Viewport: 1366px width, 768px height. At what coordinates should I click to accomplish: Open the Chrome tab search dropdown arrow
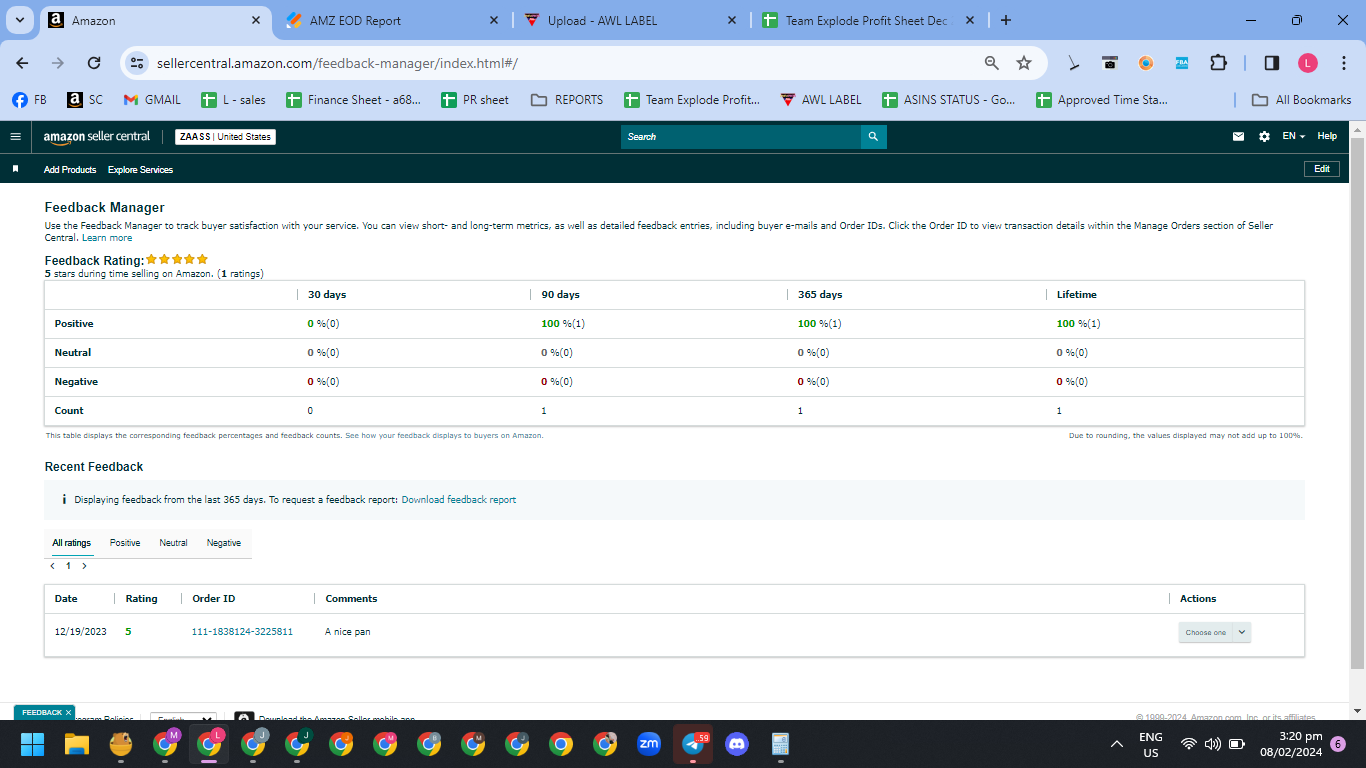20,20
